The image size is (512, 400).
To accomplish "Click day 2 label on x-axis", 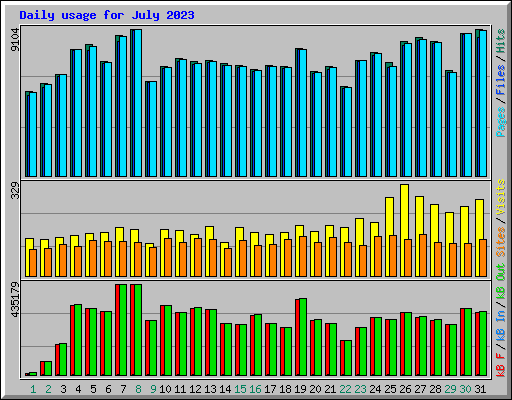I will [48, 389].
